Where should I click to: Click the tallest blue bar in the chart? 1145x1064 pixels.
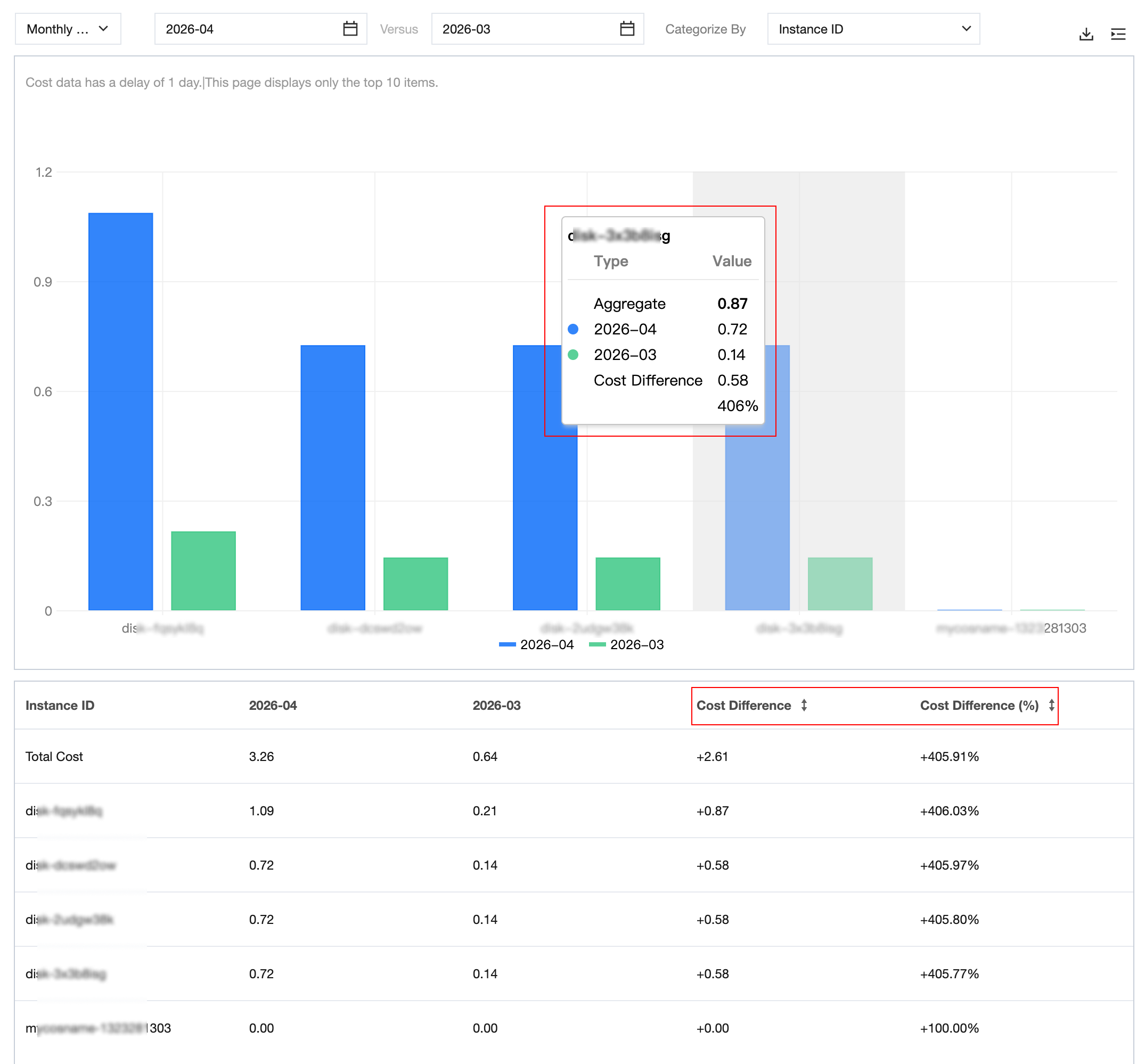[120, 412]
